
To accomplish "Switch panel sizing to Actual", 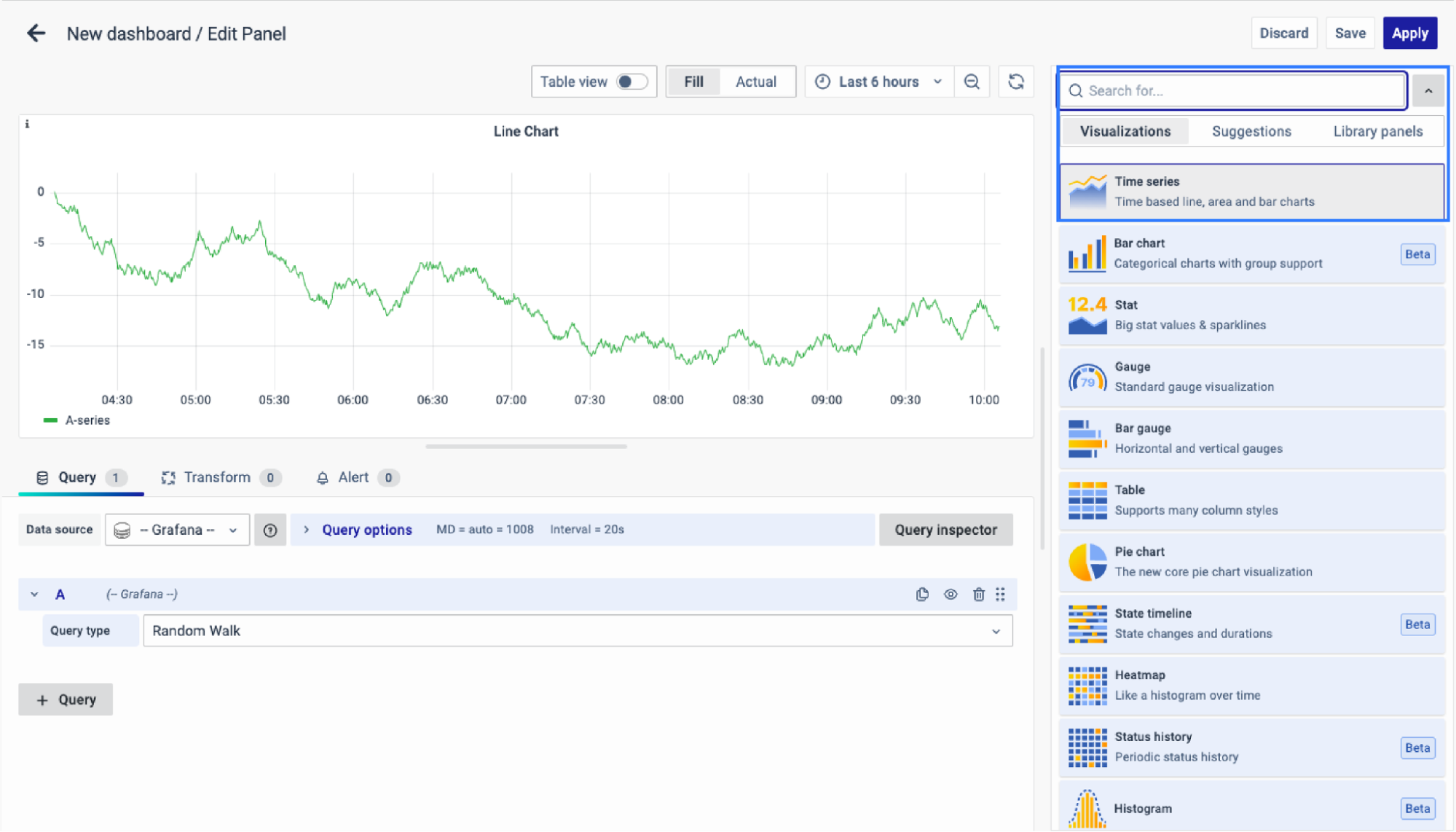I will click(x=755, y=82).
